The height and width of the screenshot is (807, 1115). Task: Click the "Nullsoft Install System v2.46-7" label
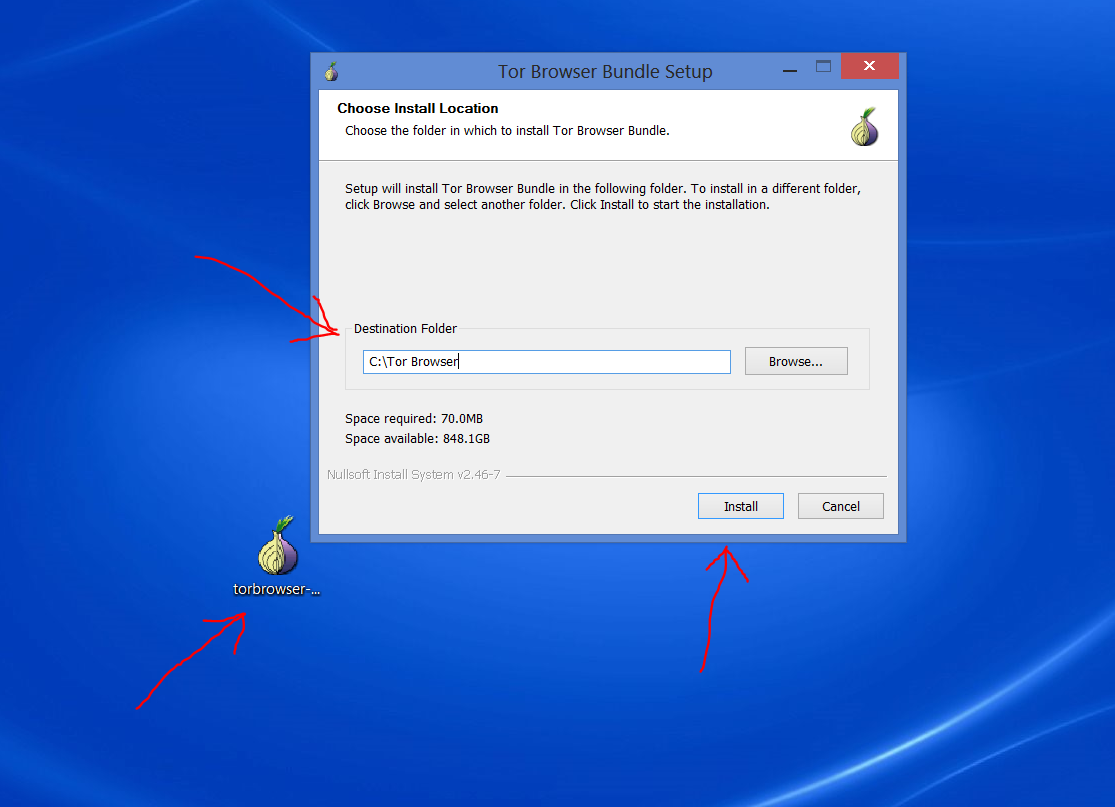(x=413, y=474)
